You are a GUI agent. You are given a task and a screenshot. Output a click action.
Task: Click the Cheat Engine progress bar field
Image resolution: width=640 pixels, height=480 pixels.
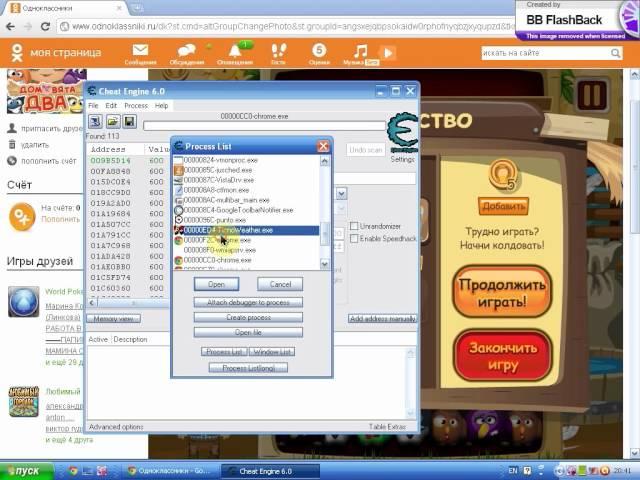[264, 126]
